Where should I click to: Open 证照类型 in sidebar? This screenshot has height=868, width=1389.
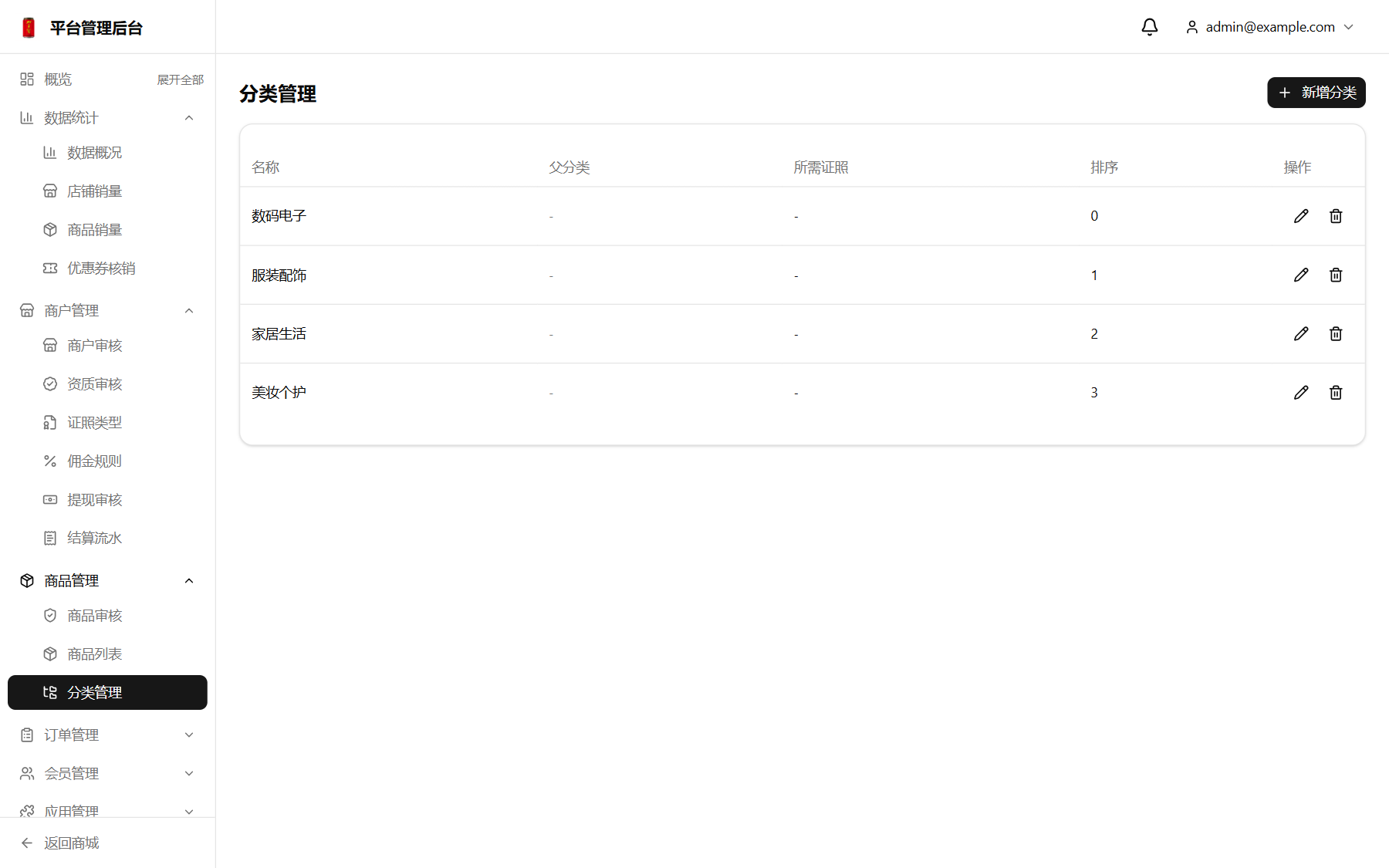pos(107,423)
